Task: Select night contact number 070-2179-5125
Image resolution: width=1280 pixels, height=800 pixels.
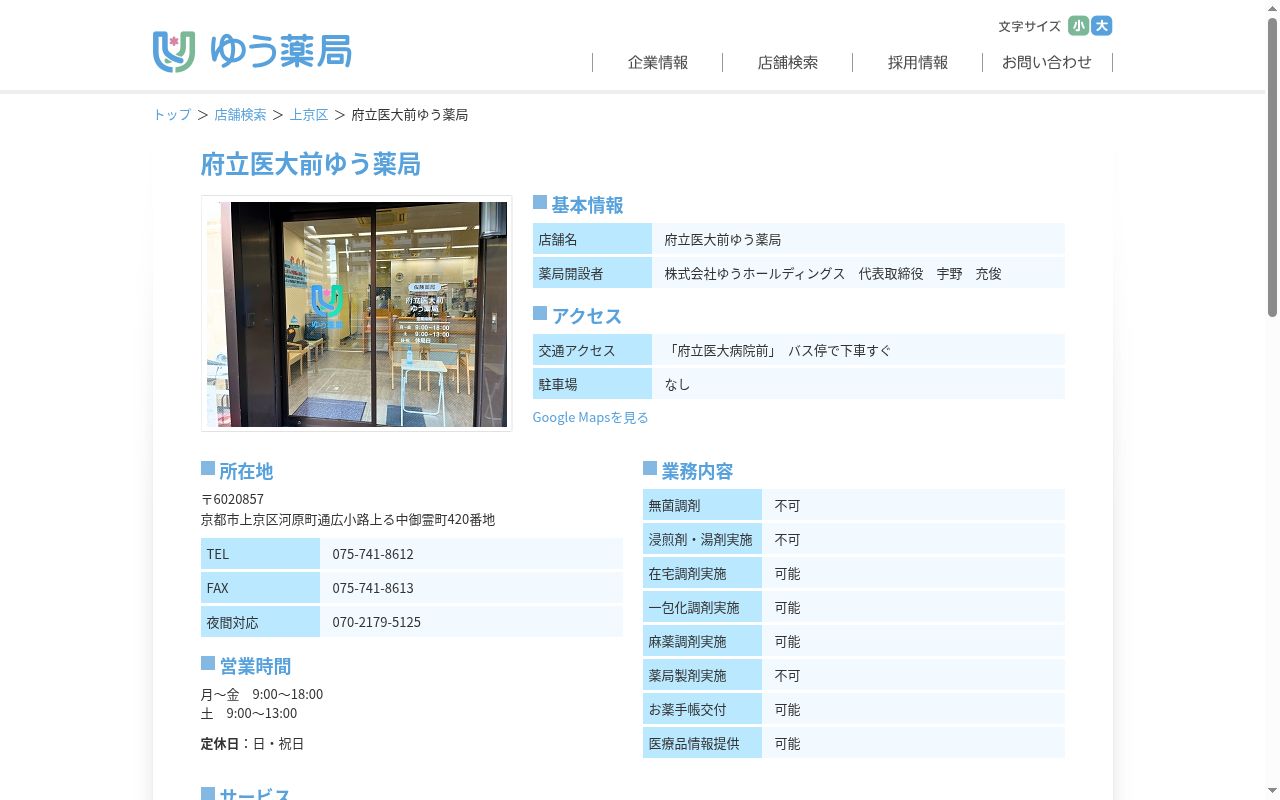Action: (377, 622)
